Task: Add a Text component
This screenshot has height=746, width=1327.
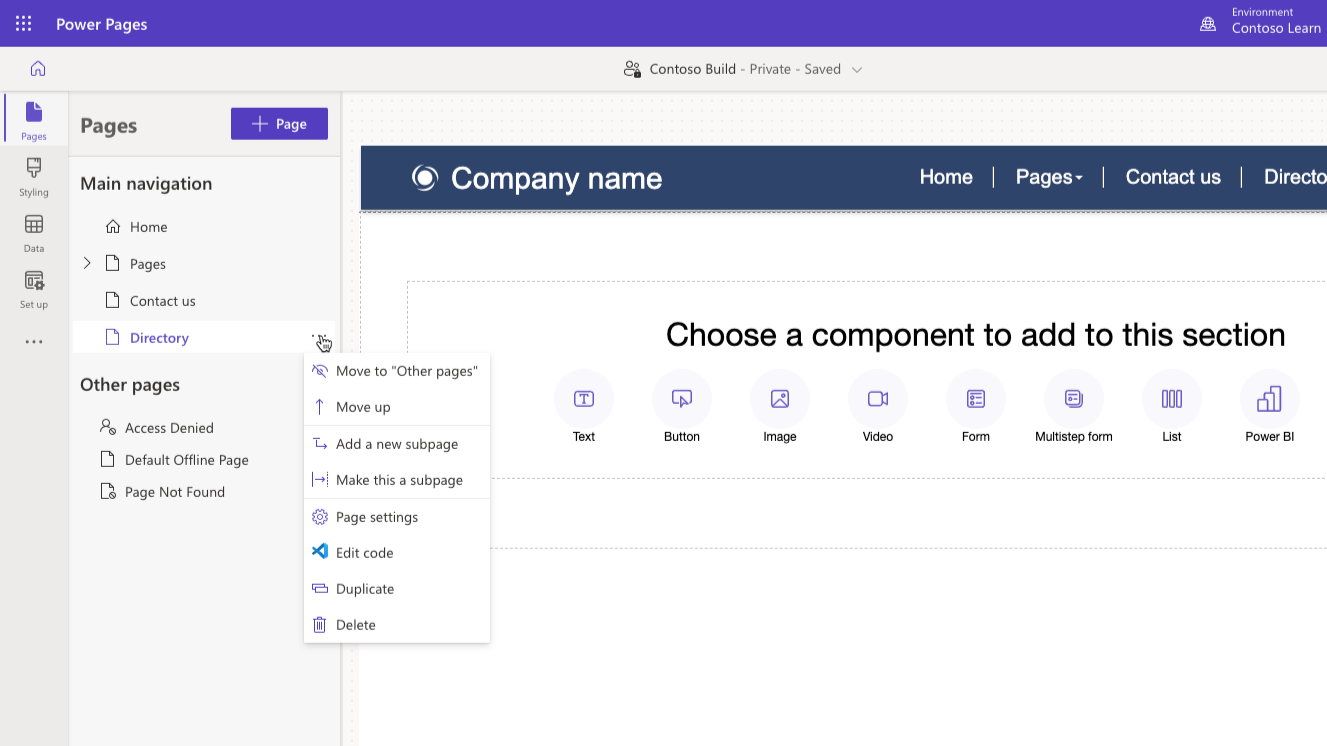Action: click(584, 407)
